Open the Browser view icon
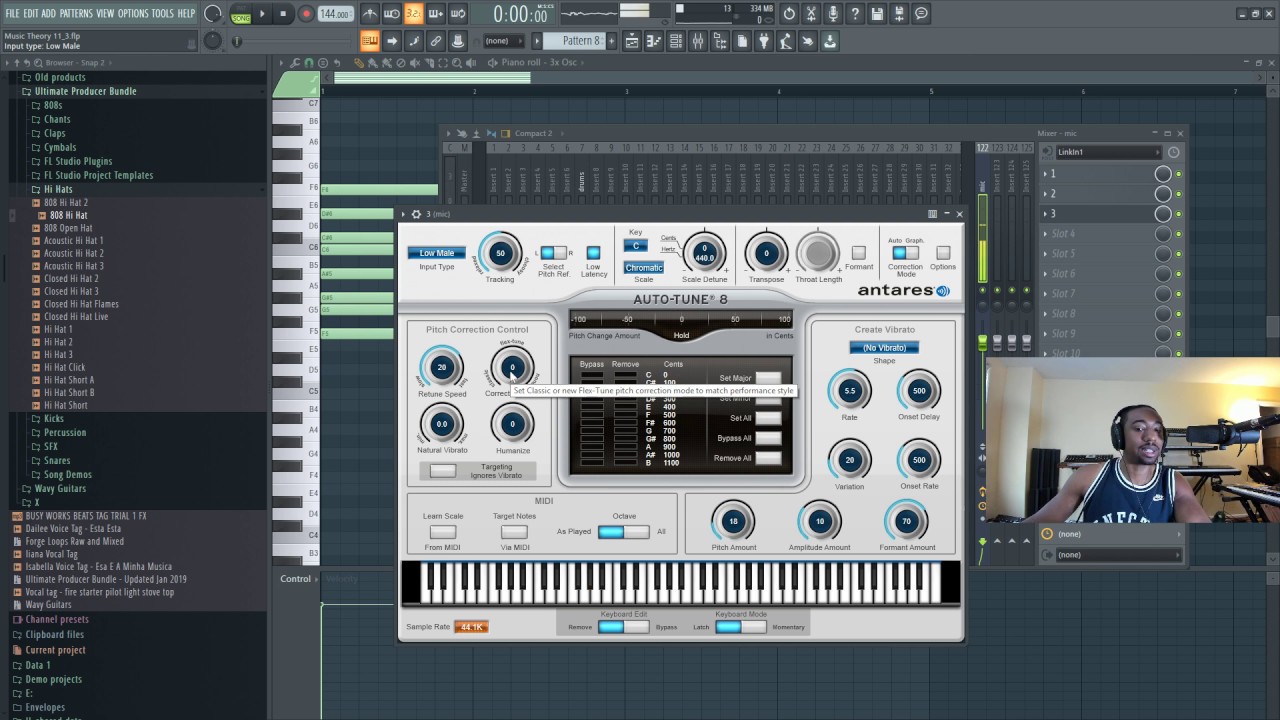Screen dimensions: 1280x720 point(720,41)
